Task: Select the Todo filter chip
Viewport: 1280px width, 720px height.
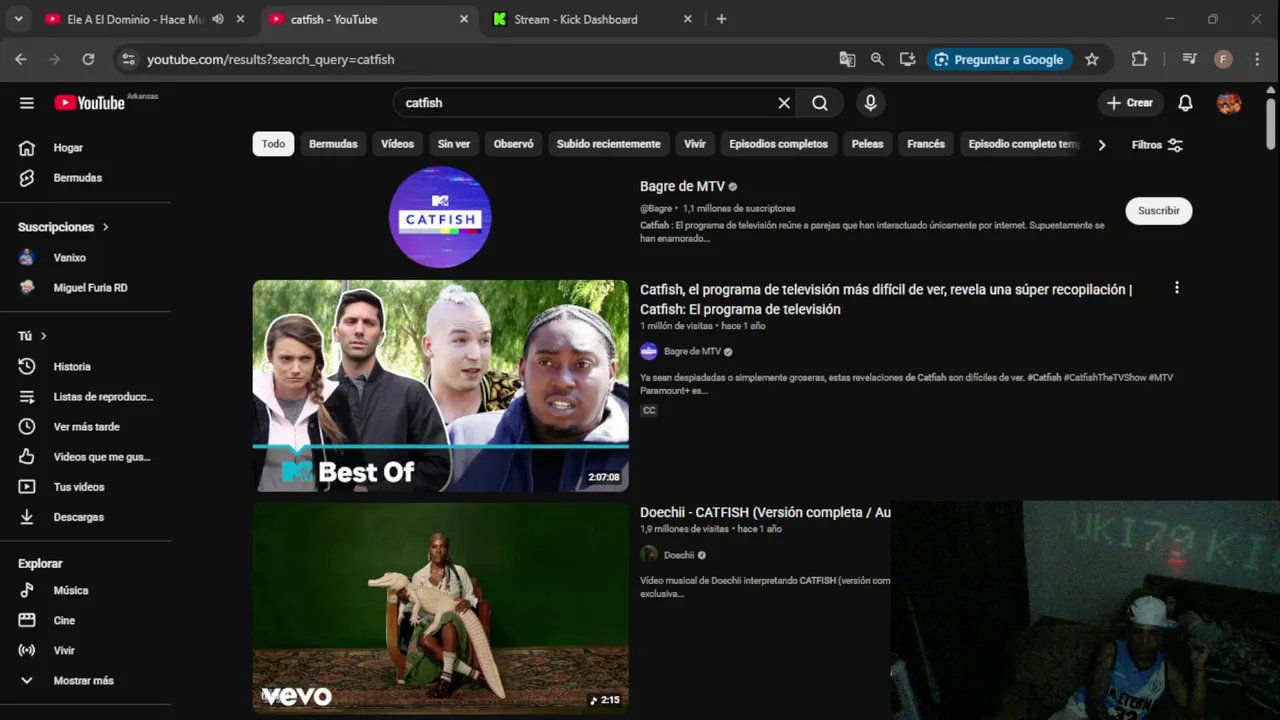Action: click(273, 144)
